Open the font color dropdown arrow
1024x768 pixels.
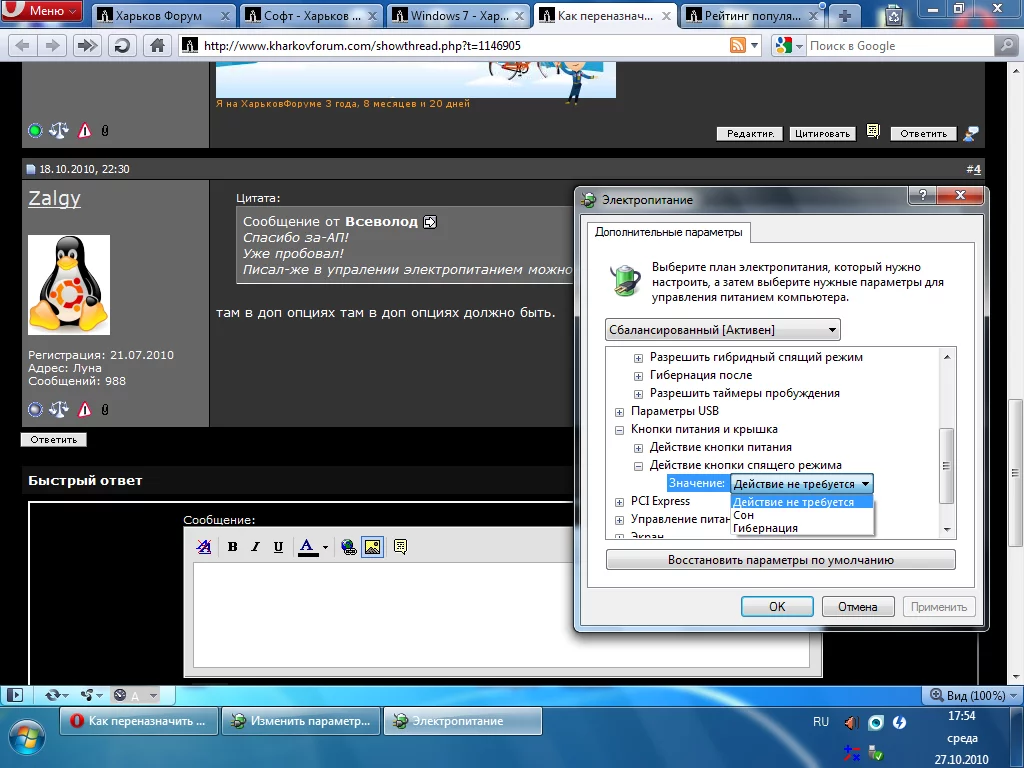325,547
